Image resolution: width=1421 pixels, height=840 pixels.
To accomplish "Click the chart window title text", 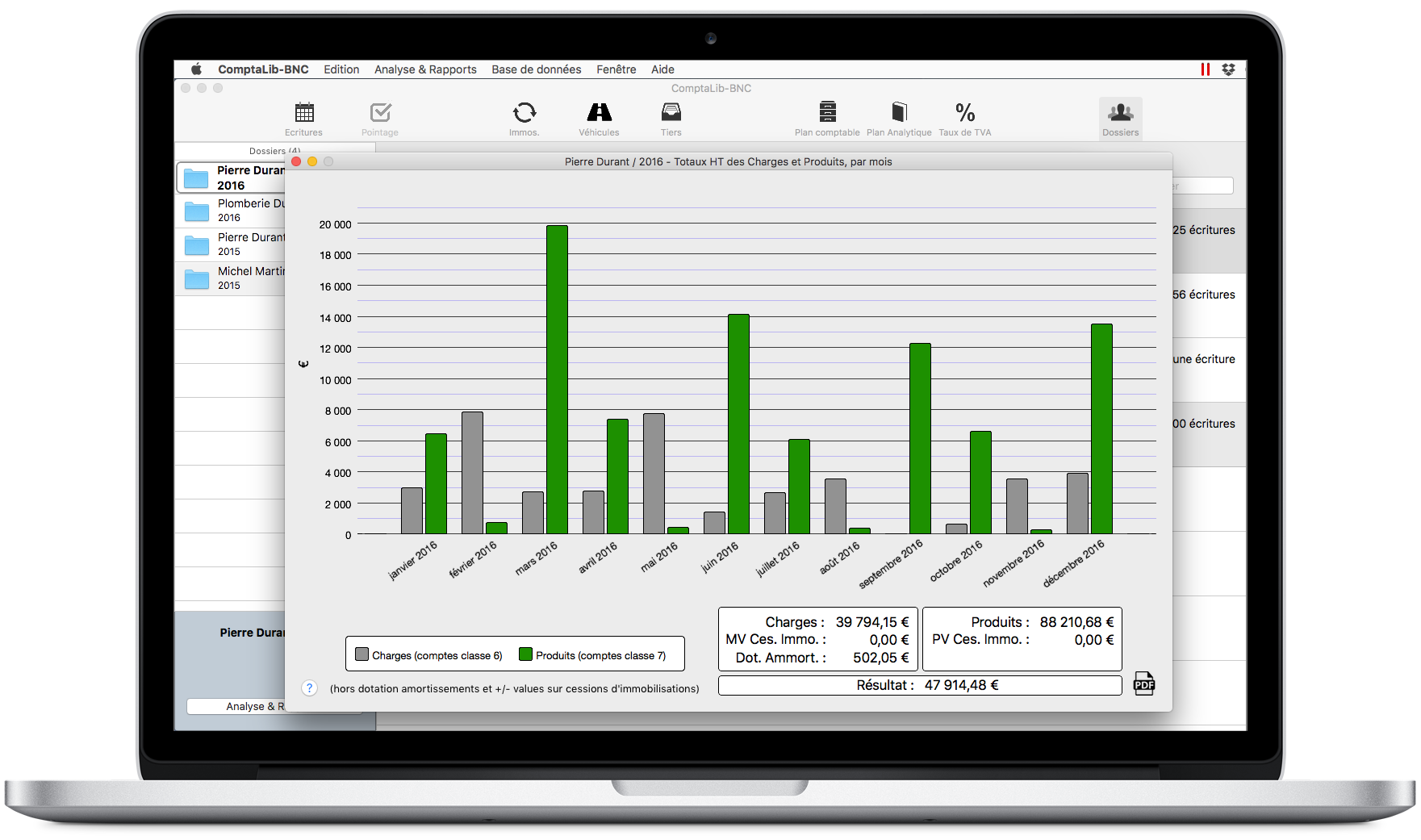I will point(729,161).
